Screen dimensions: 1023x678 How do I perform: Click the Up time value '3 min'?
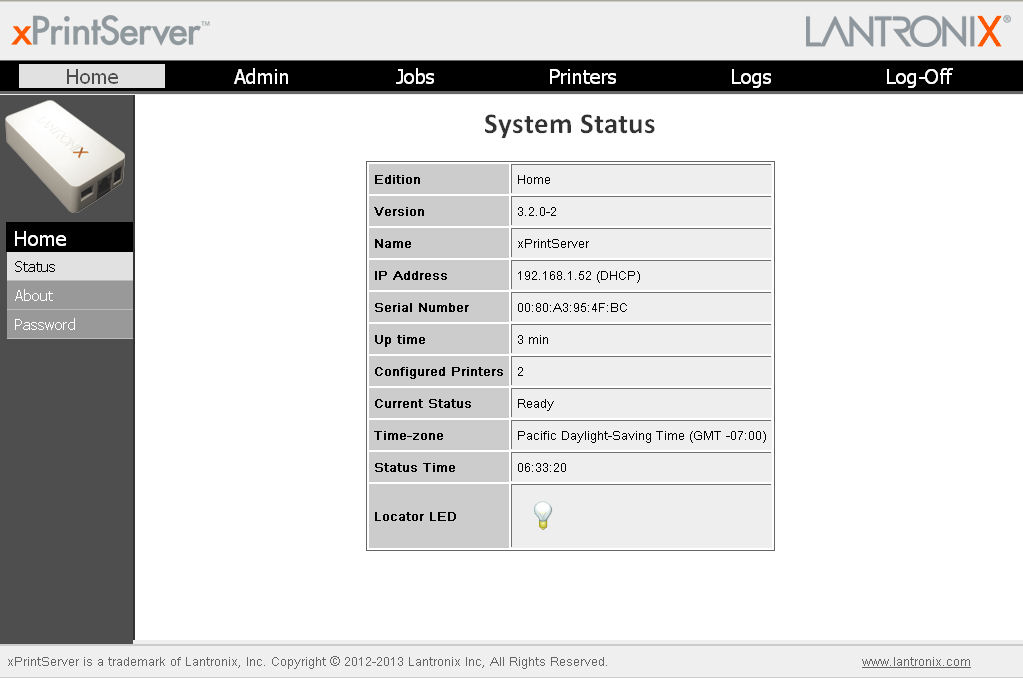tap(533, 339)
